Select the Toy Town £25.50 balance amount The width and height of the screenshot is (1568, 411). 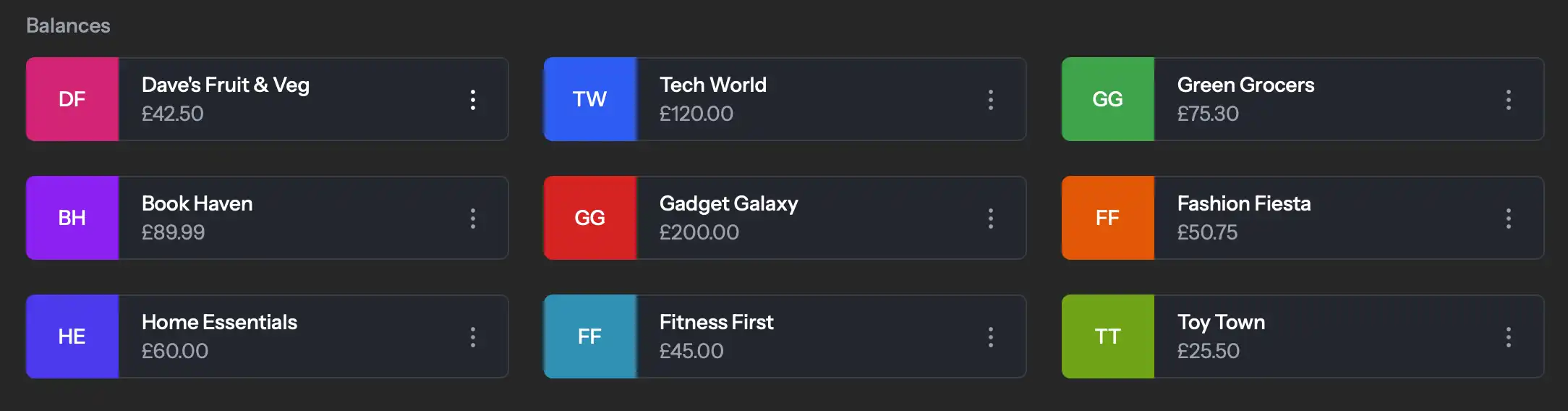pyautogui.click(x=1208, y=352)
